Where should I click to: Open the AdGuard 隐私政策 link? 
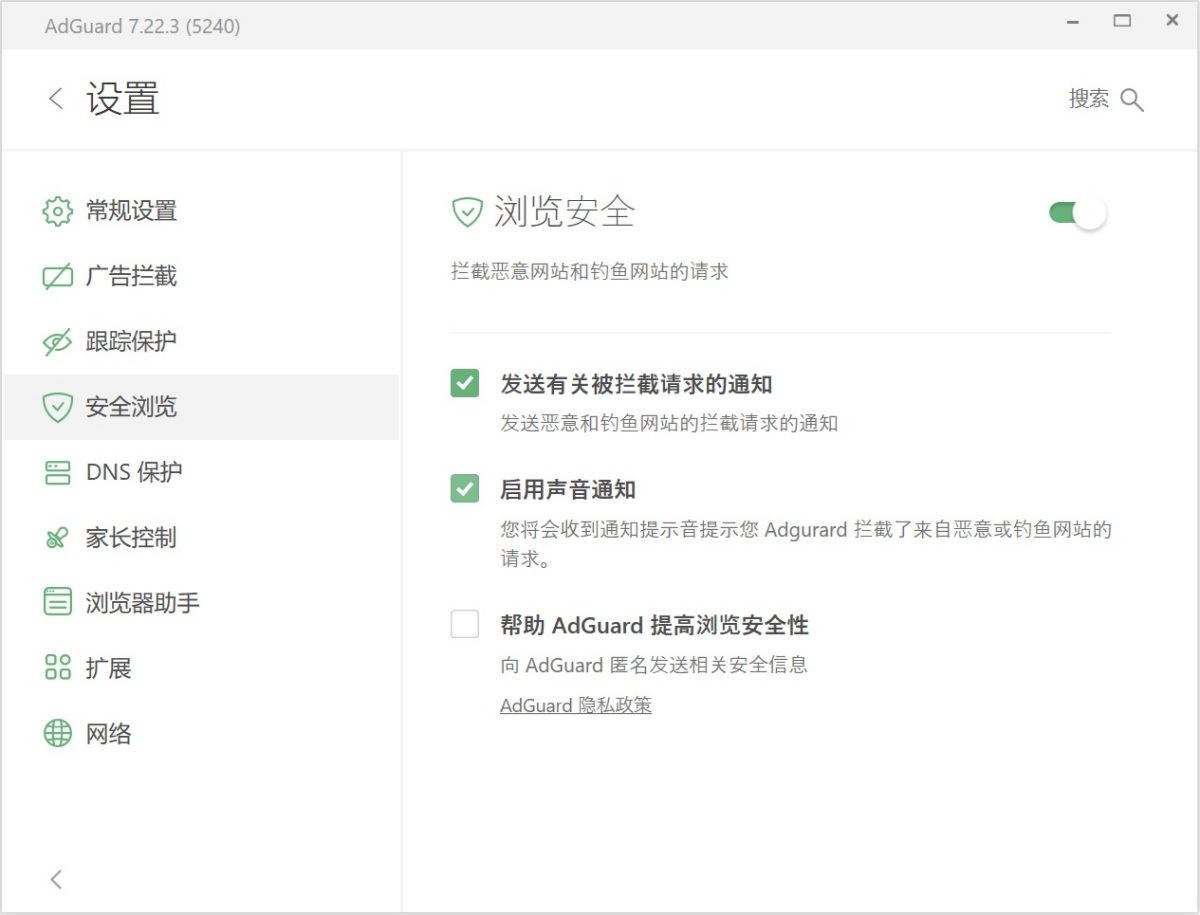[x=575, y=705]
